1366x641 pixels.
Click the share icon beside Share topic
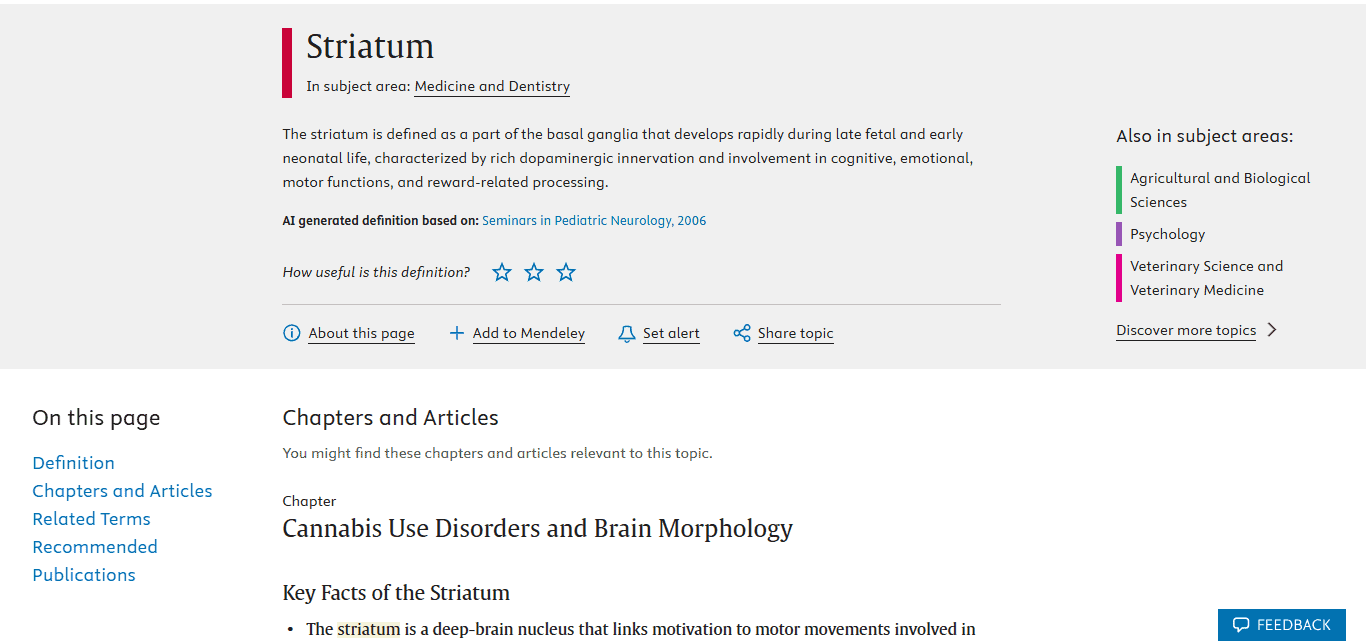point(742,333)
